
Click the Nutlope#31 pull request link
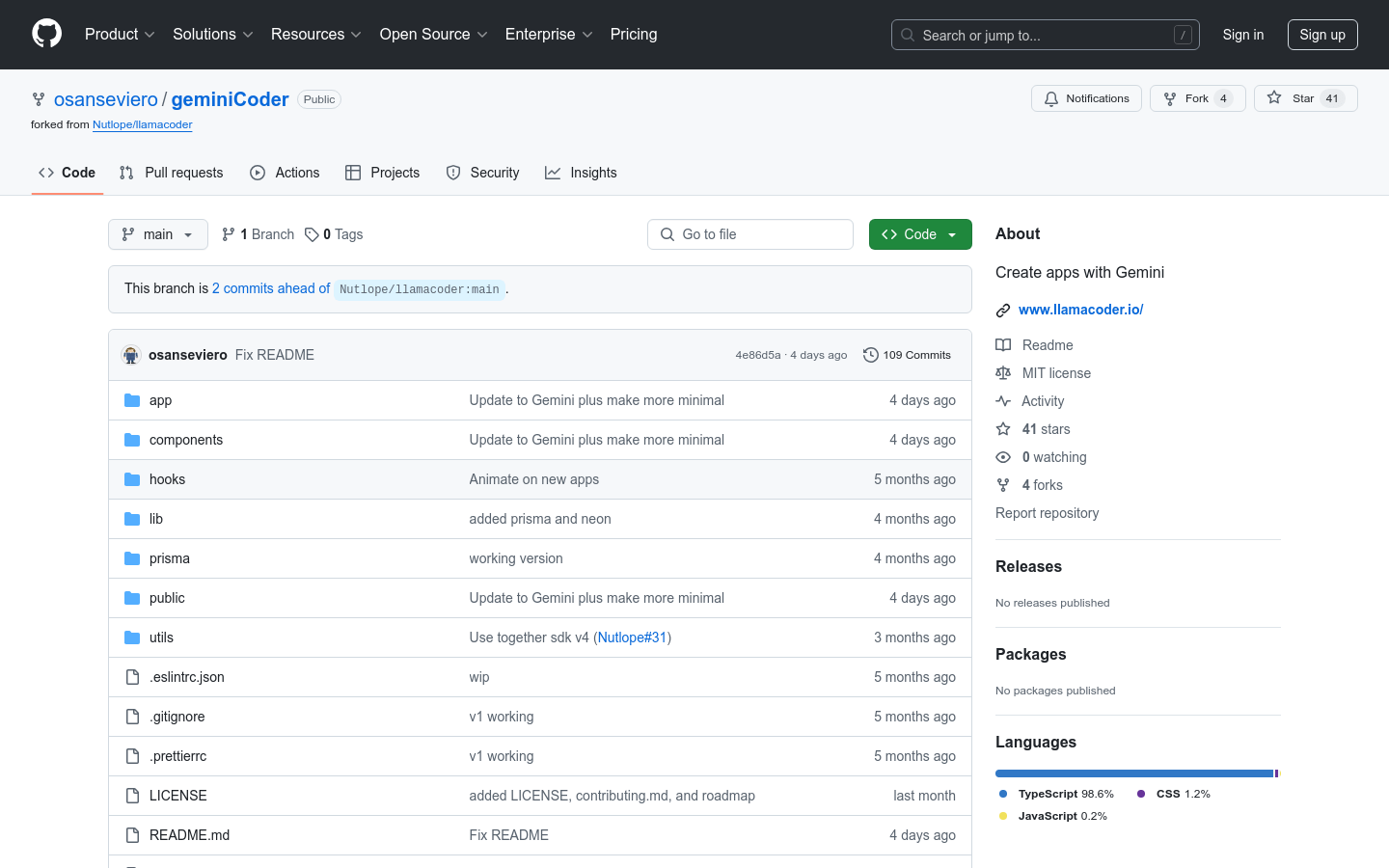pyautogui.click(x=632, y=637)
